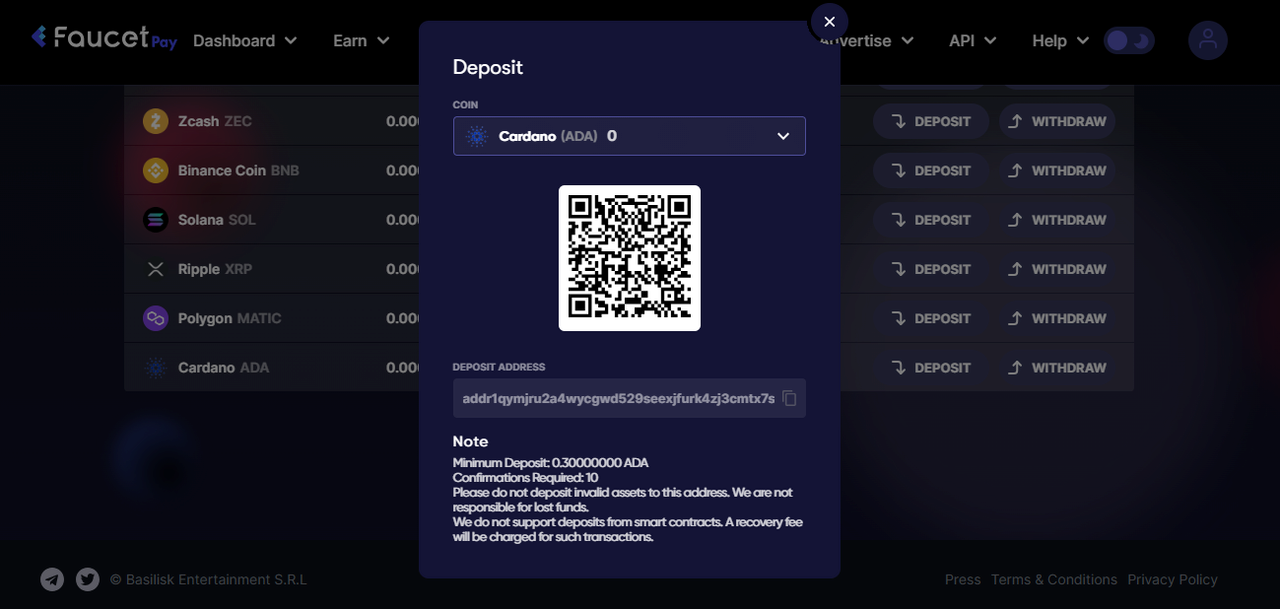Click the Cardano icon in the coin list
1280x609 pixels.
155,368
